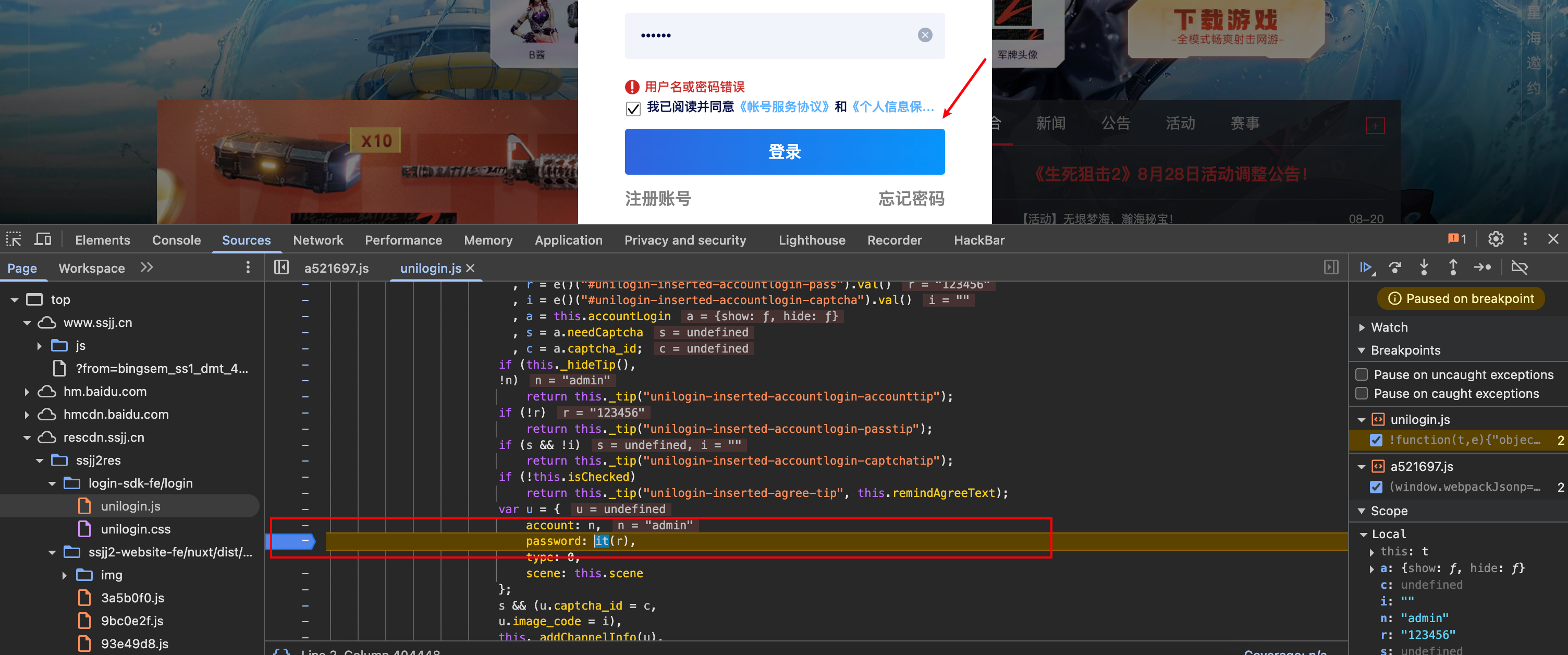Clear the password field with the X icon
This screenshot has height=655, width=1568.
[x=925, y=35]
